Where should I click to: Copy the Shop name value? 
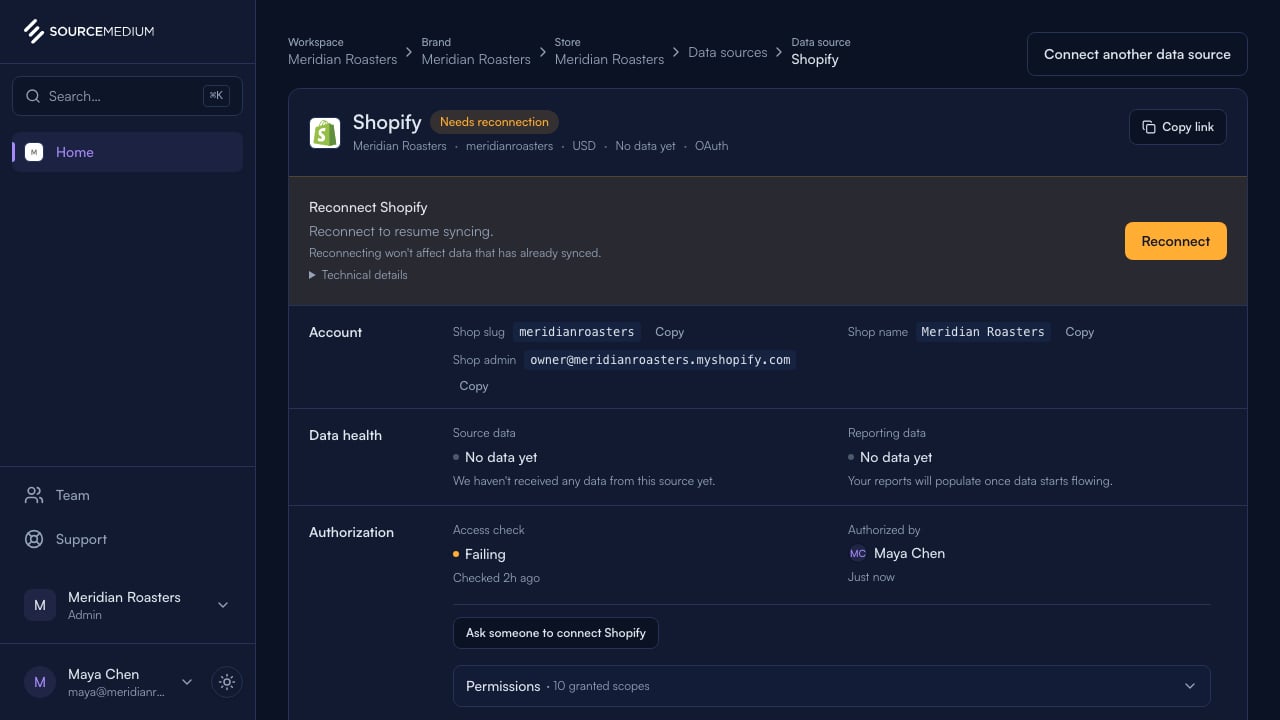(1080, 332)
